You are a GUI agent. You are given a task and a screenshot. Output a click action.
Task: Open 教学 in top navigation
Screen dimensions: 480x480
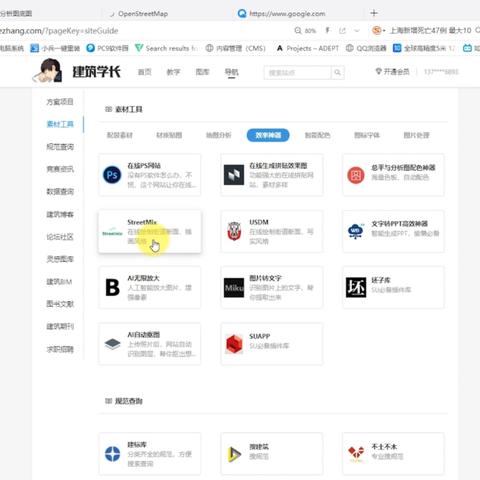click(173, 72)
